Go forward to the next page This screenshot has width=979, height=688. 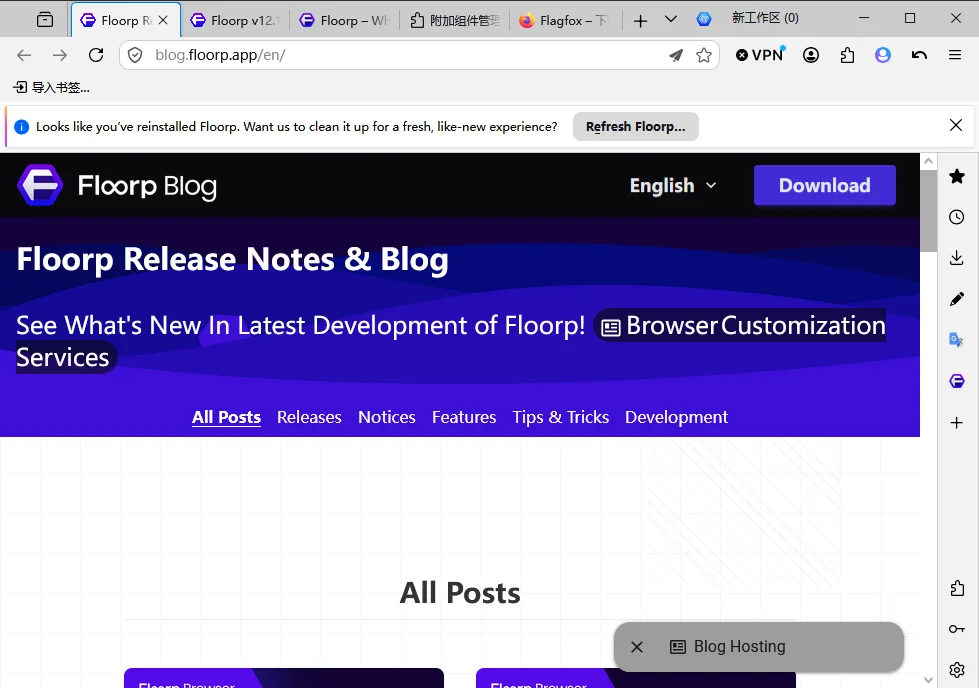coord(60,56)
